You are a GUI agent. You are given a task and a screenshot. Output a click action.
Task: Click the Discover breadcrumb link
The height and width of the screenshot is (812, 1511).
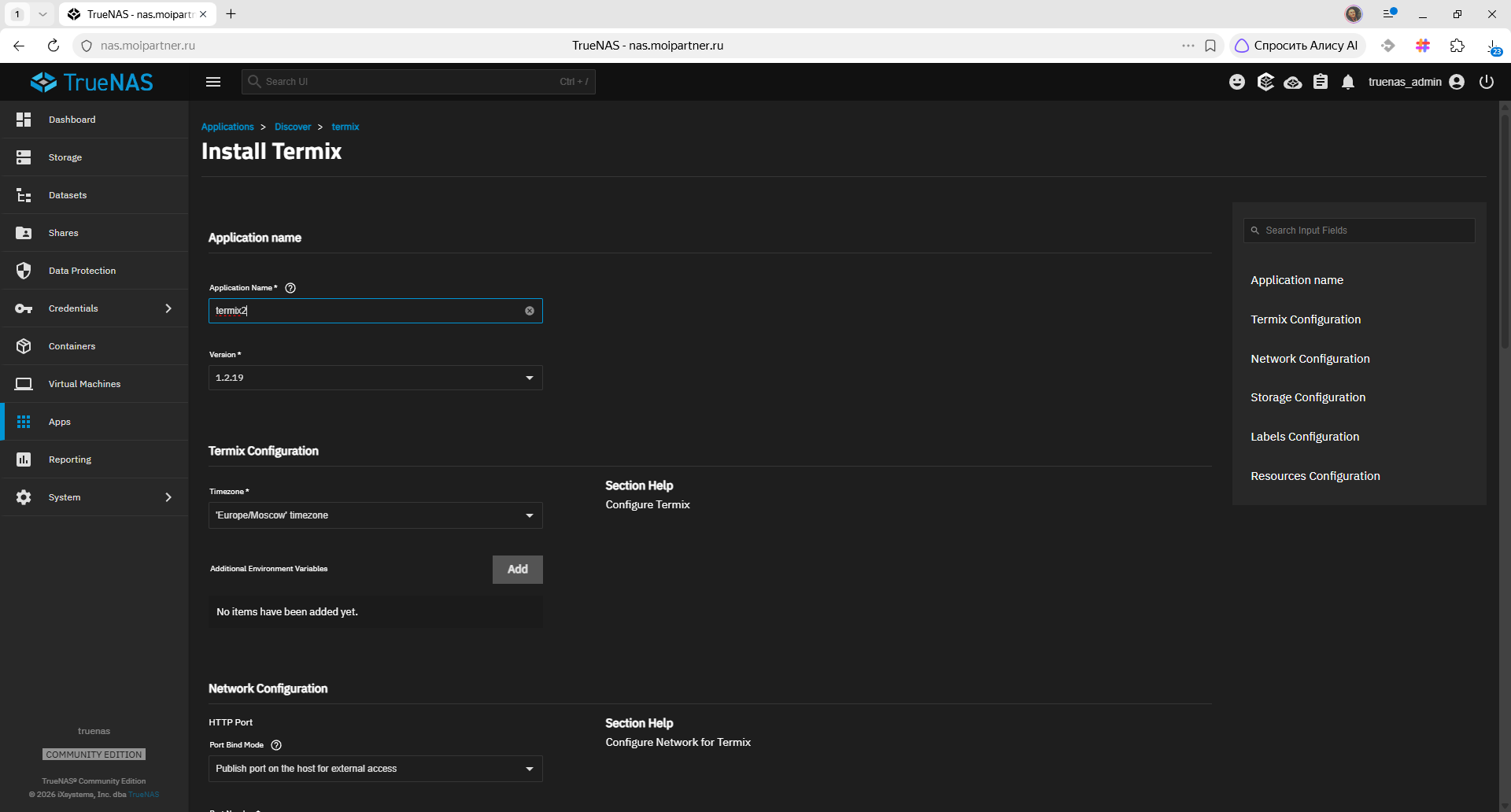coord(293,127)
